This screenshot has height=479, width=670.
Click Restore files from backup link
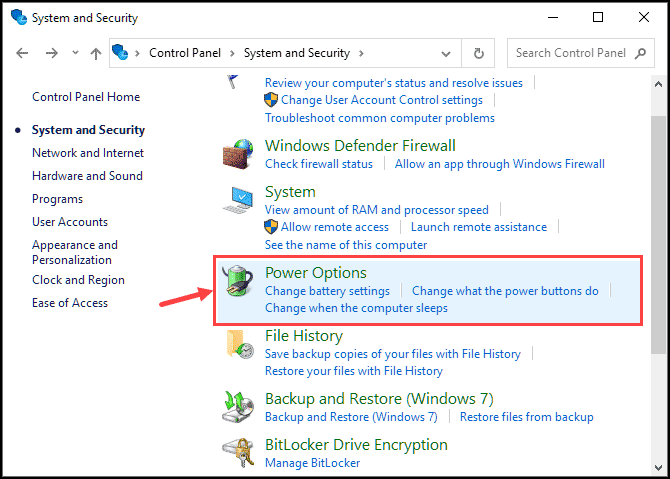click(526, 417)
